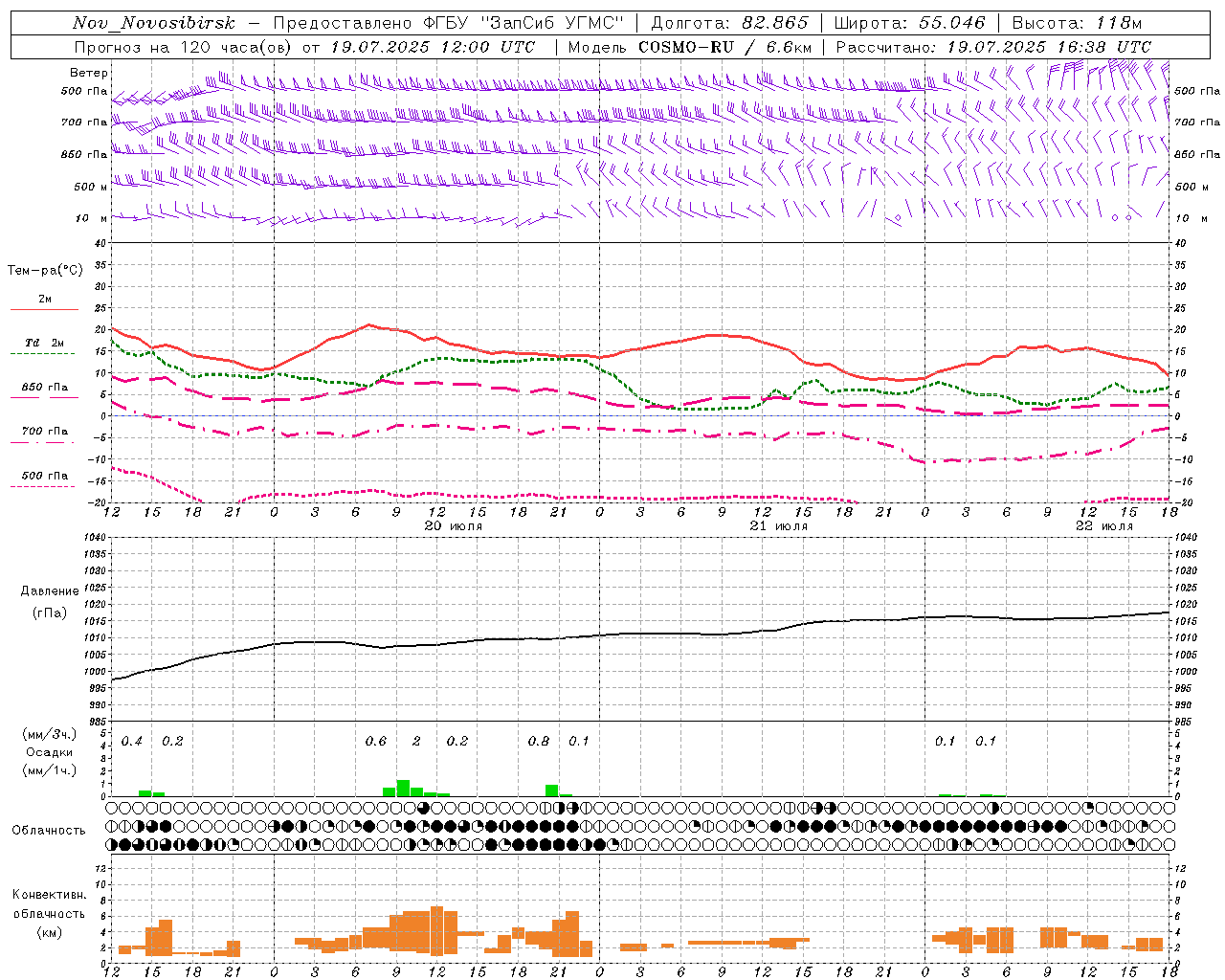Click '500 гПа' in the temperature legend
Image resolution: width=1225 pixels, height=980 pixels.
[45, 476]
